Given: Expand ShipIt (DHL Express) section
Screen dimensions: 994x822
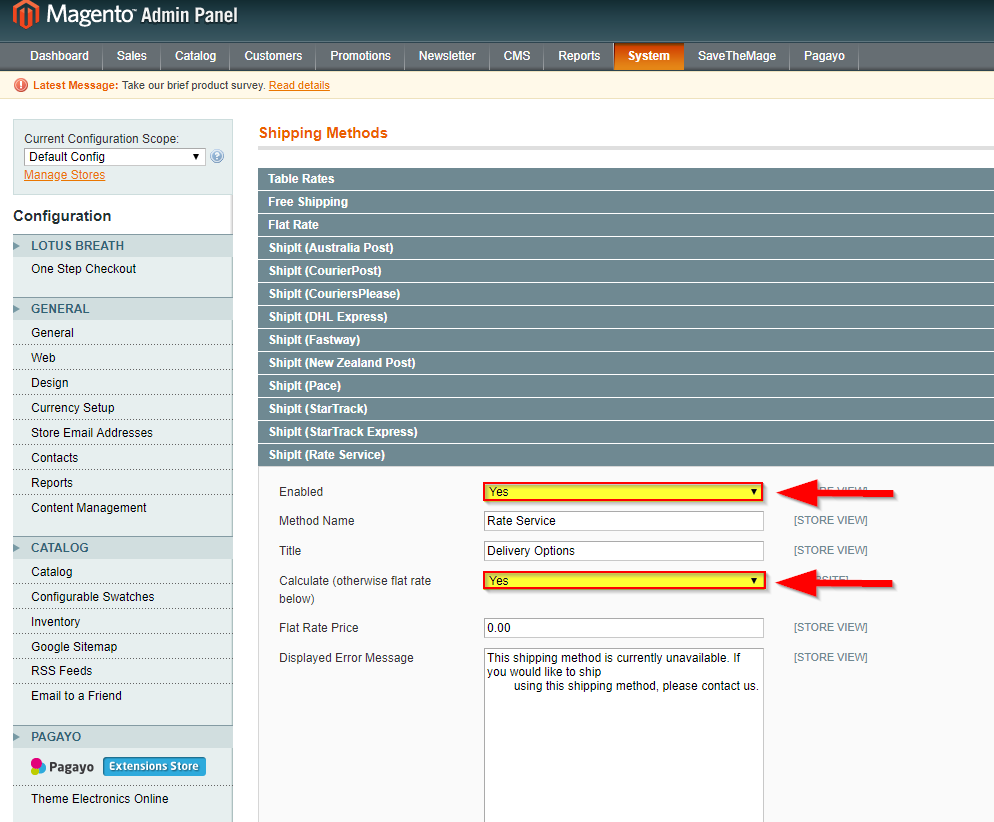Looking at the screenshot, I should (626, 317).
